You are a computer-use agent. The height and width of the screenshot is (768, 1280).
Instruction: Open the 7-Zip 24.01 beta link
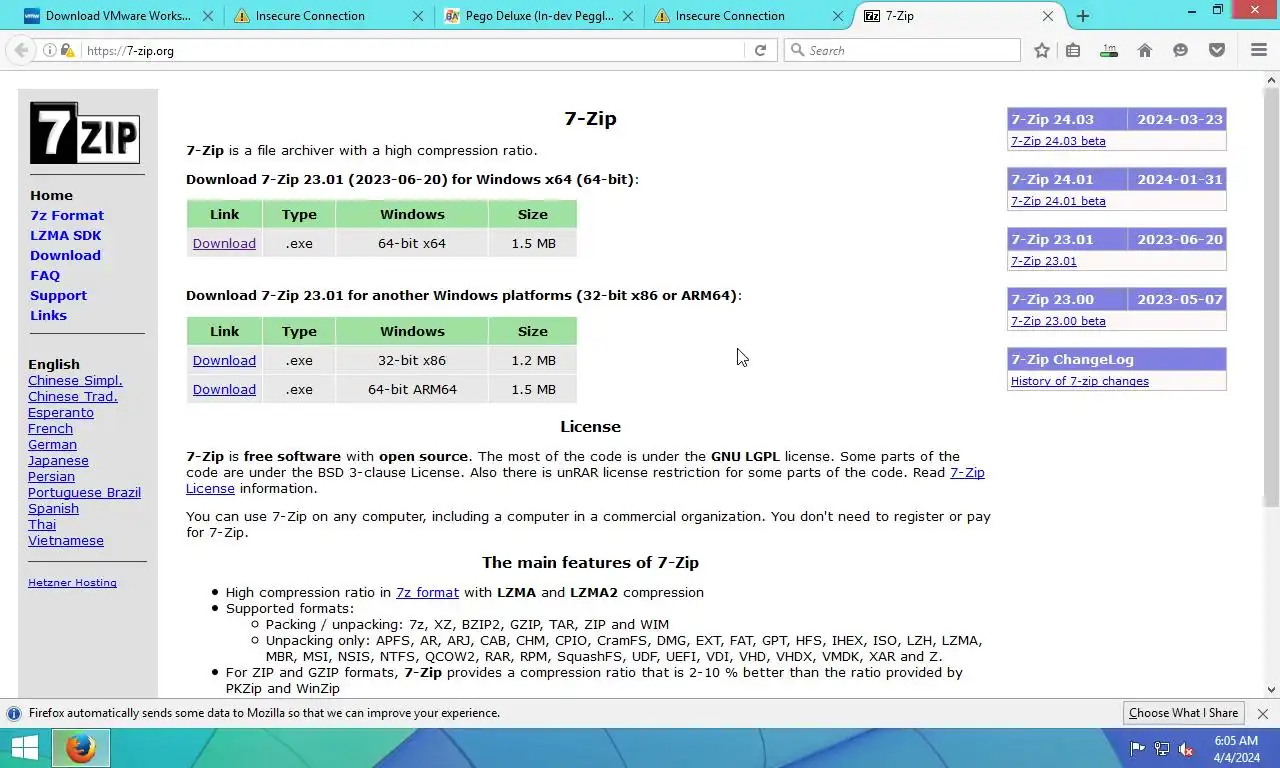pyautogui.click(x=1058, y=201)
